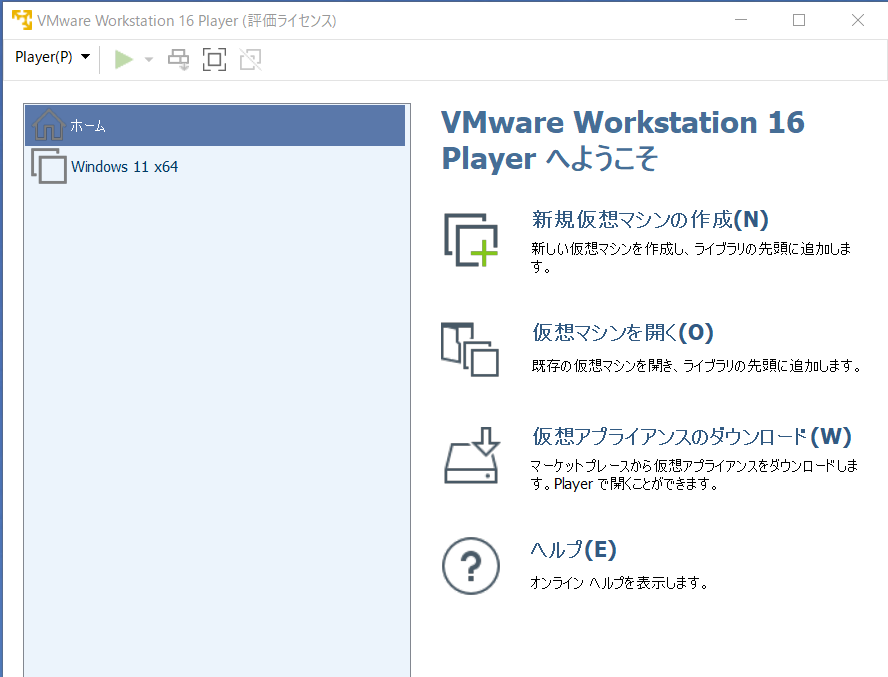Select ホーム in the library list
The image size is (888, 677).
point(215,125)
